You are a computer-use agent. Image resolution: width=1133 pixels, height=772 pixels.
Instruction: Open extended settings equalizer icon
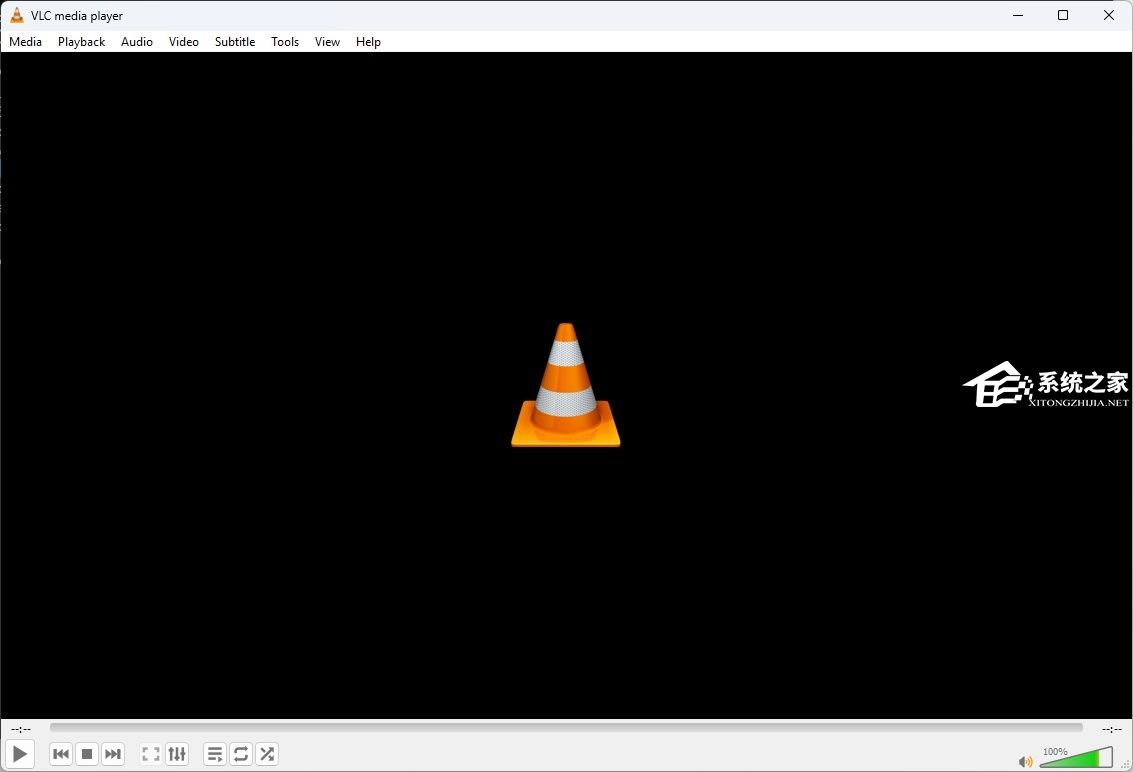coord(177,754)
